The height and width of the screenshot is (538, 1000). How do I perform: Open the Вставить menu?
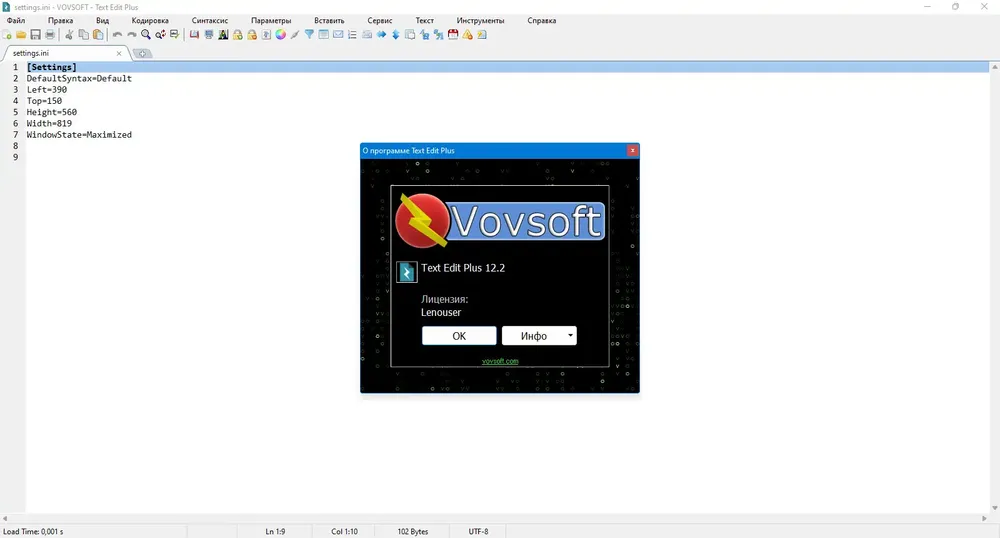pyautogui.click(x=329, y=20)
